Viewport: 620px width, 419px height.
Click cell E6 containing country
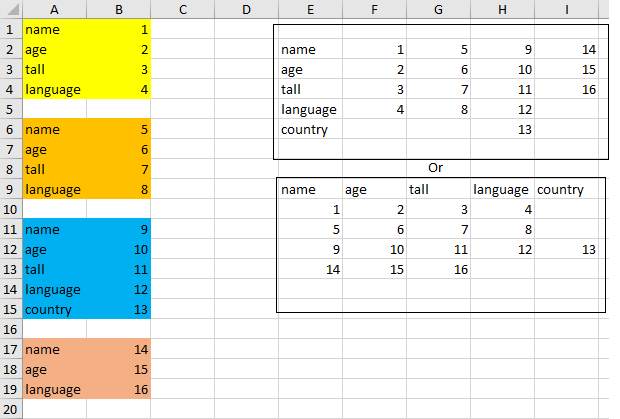[309, 130]
